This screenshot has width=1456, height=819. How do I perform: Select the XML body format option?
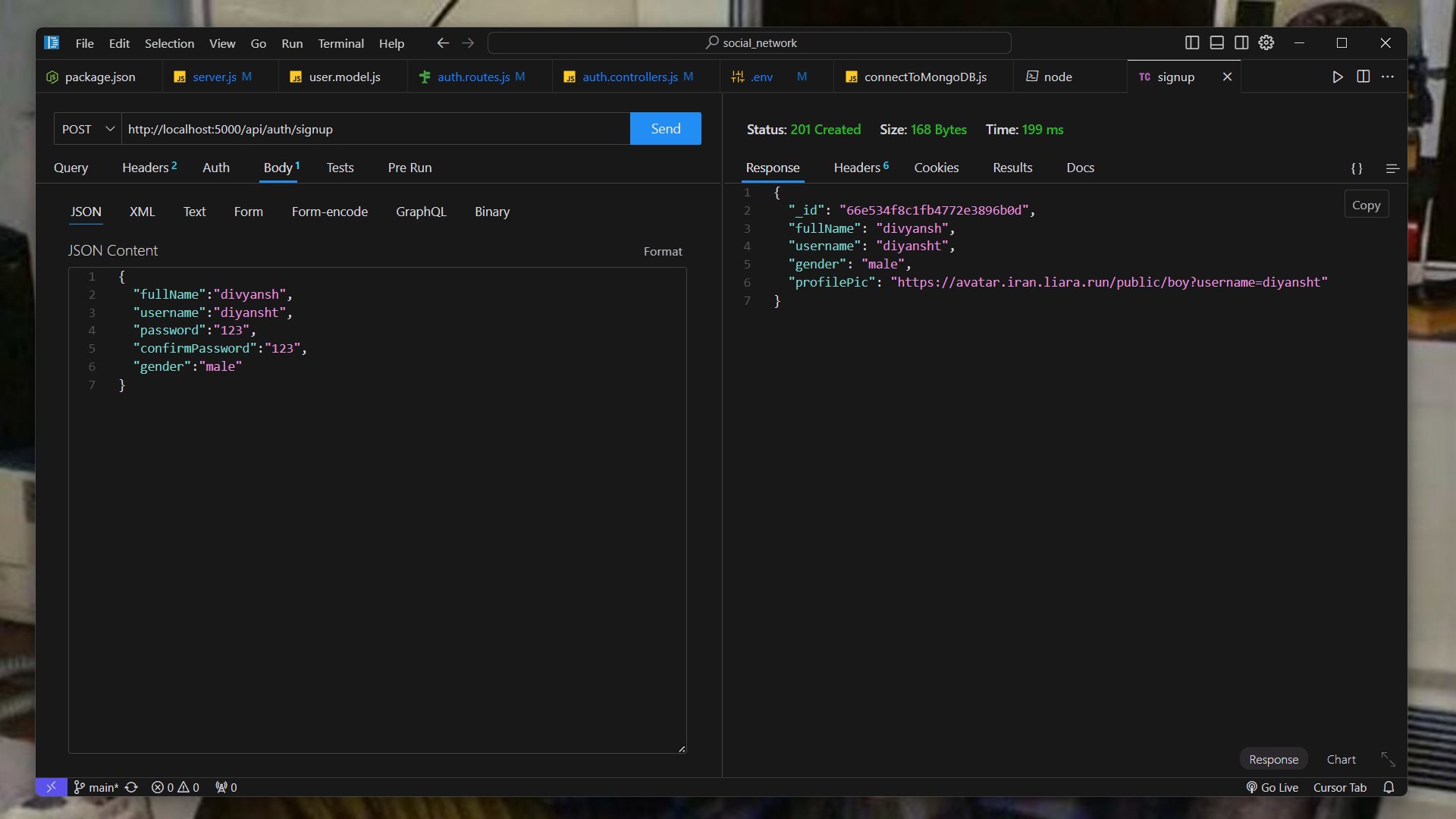point(141,211)
